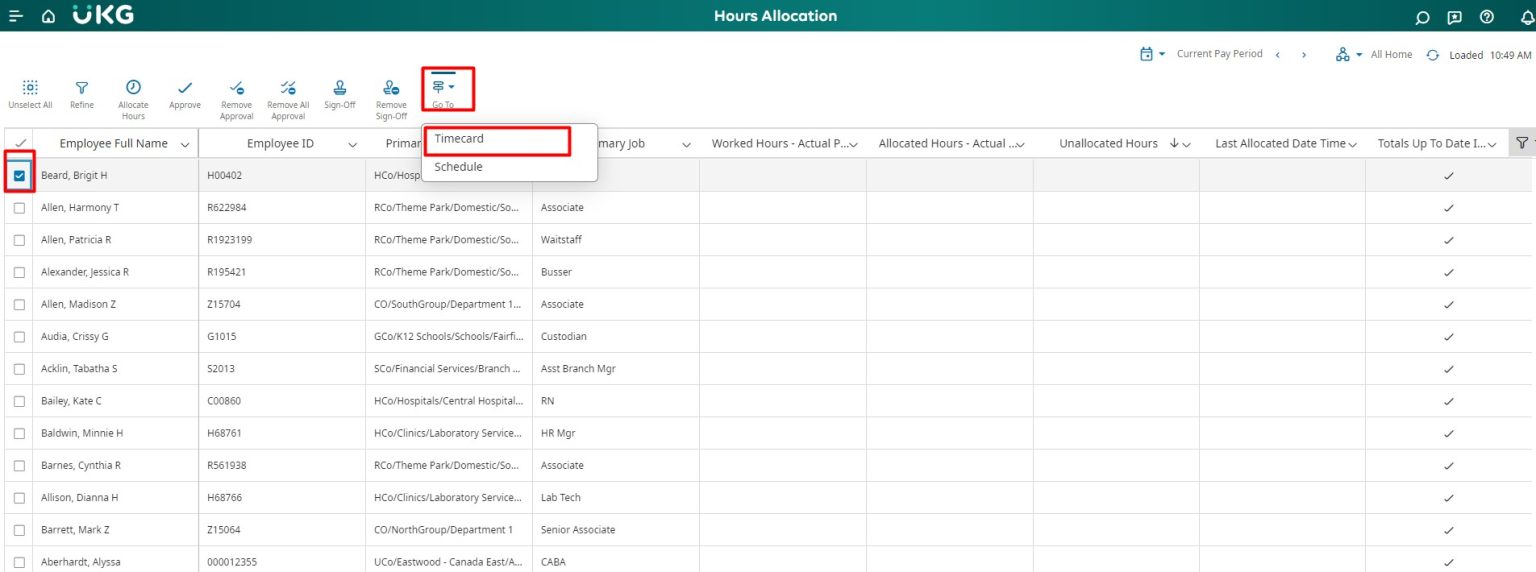Screen dimensions: 1536x572
Task: Open the Employee ID column dropdown arrow
Action: [352, 144]
